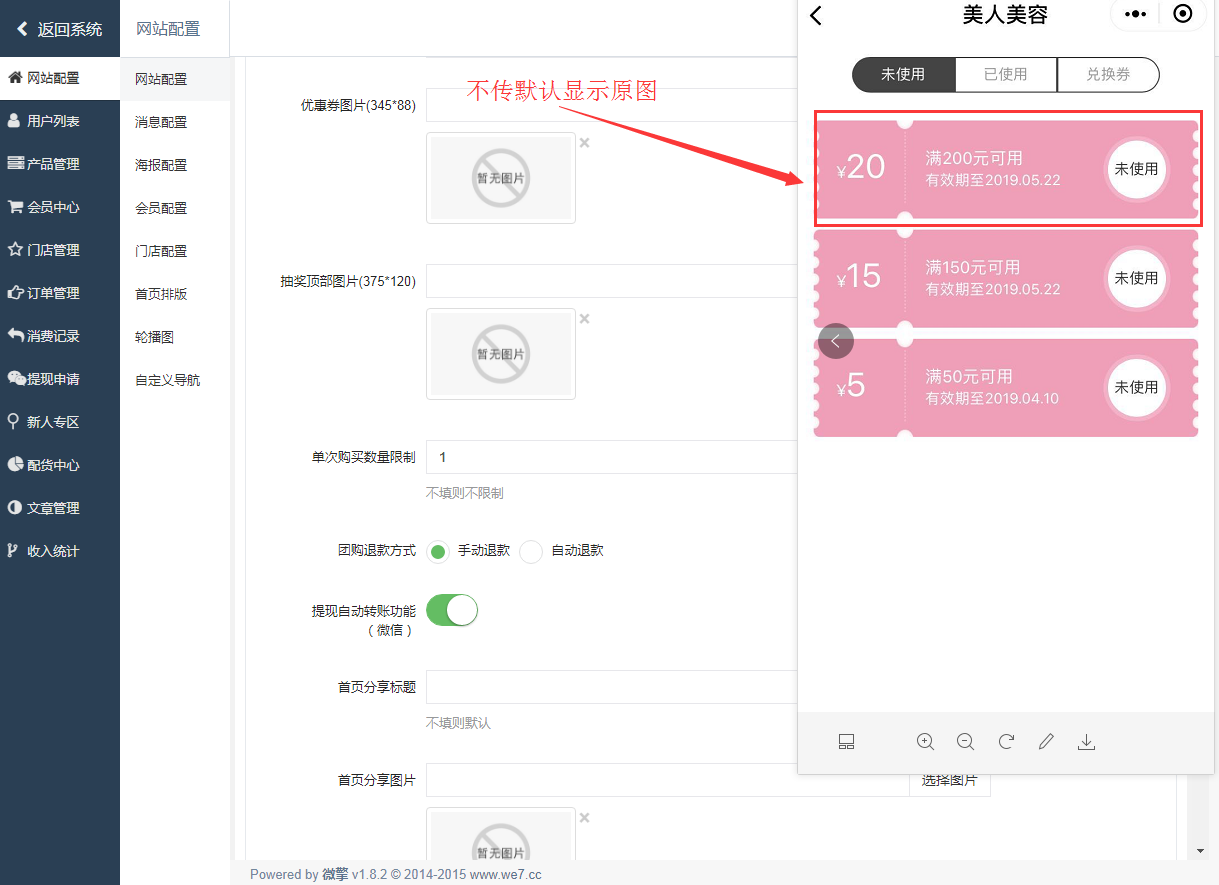Viewport: 1219px width, 885px height.
Task: Click the 满200元可用 coupon text
Action: tap(974, 158)
